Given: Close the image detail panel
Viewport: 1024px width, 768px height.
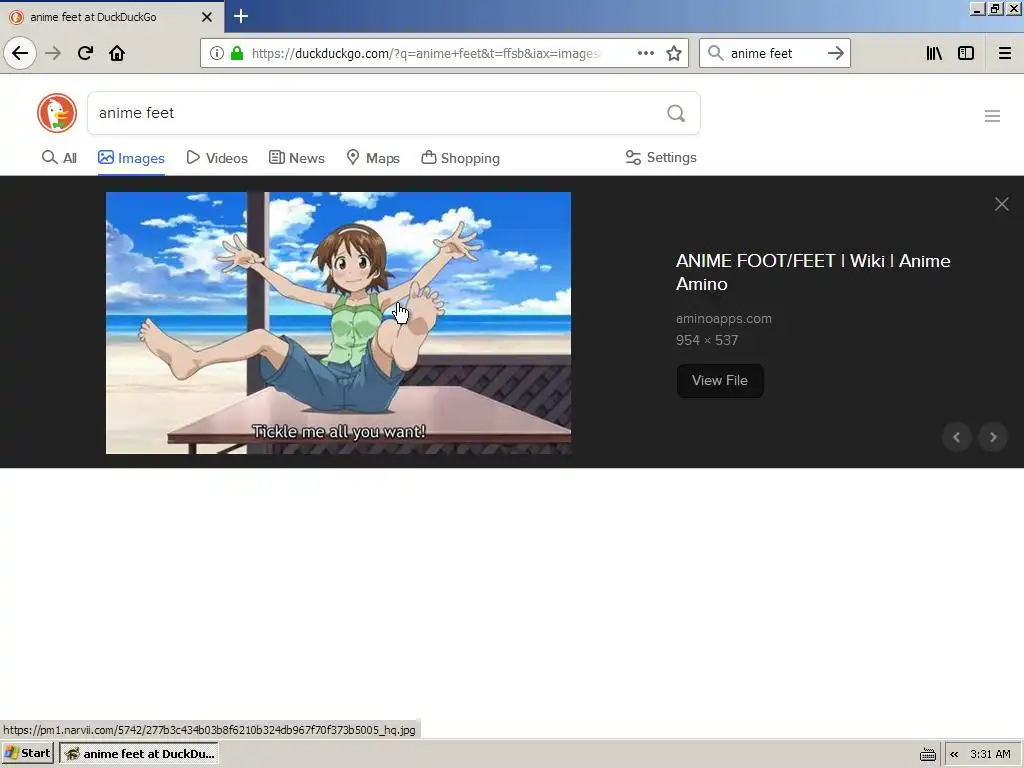Looking at the screenshot, I should 1001,204.
